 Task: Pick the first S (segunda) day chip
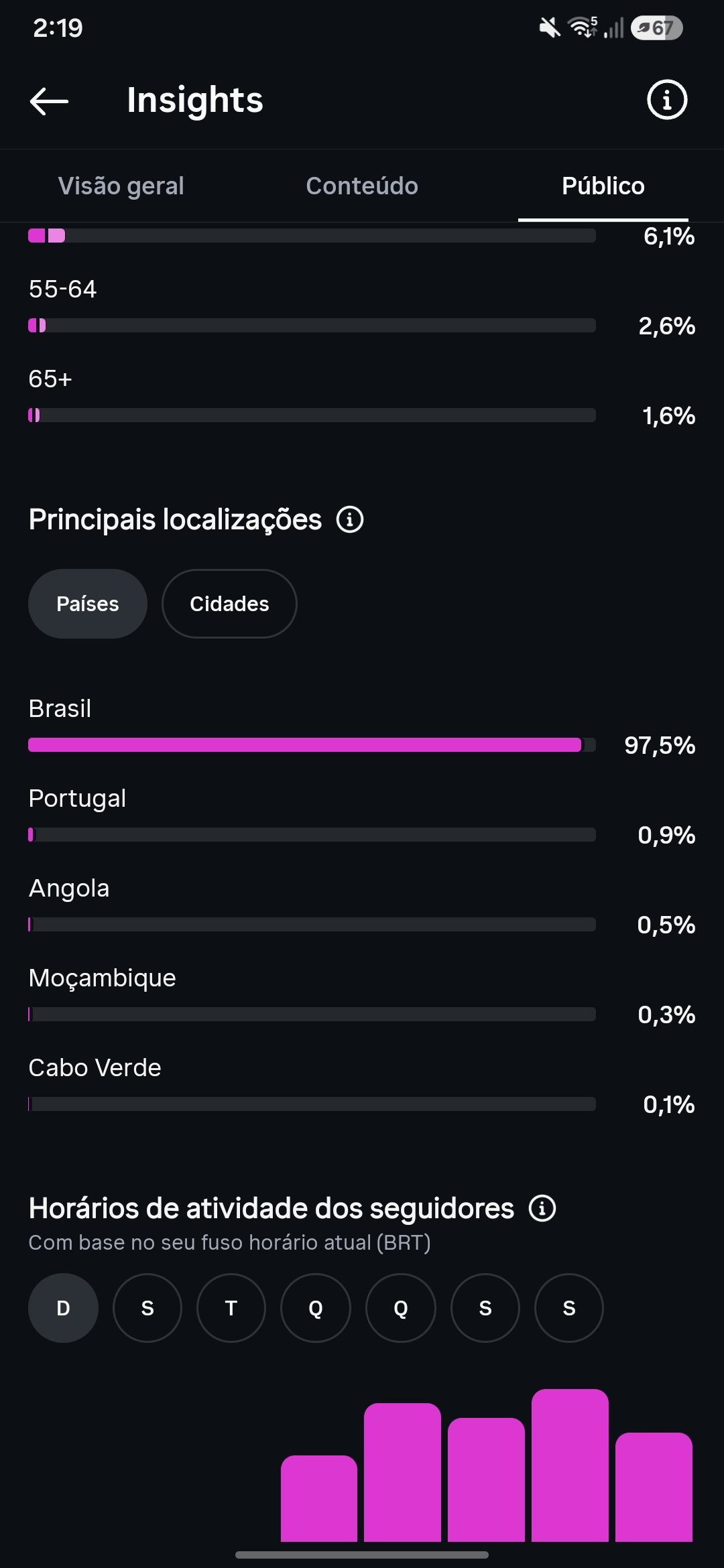point(147,1308)
